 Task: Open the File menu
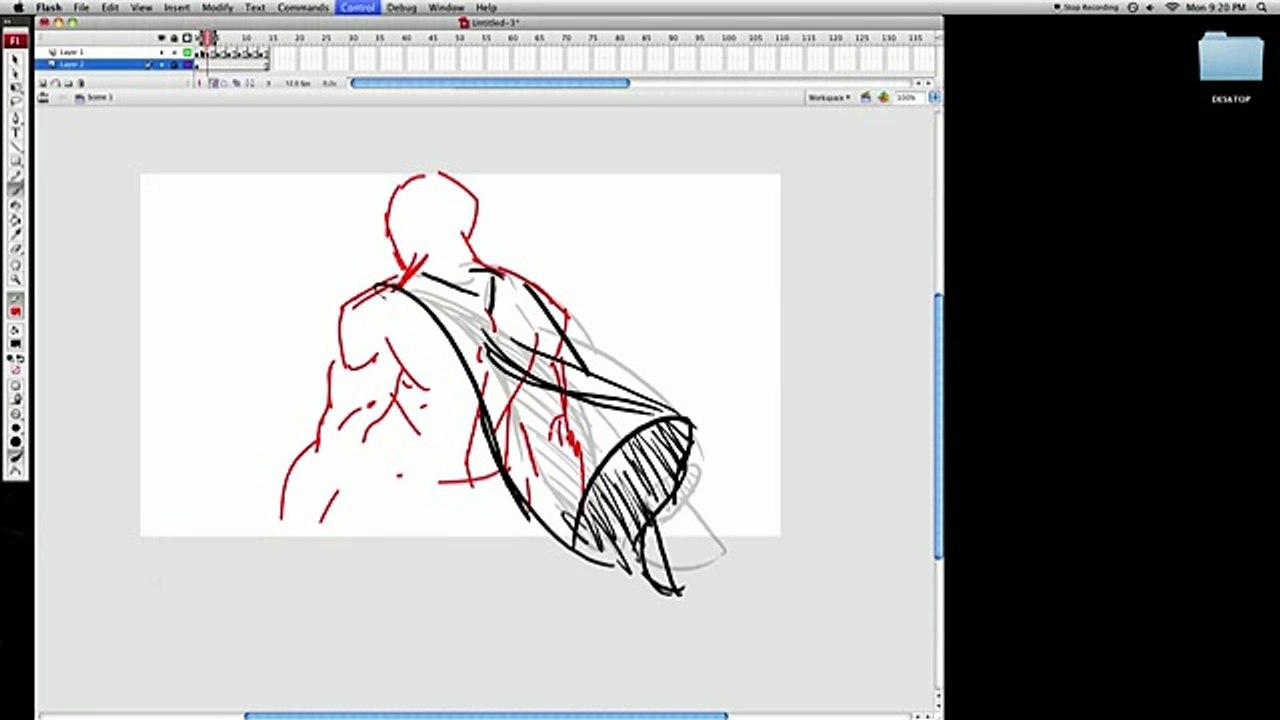coord(81,7)
